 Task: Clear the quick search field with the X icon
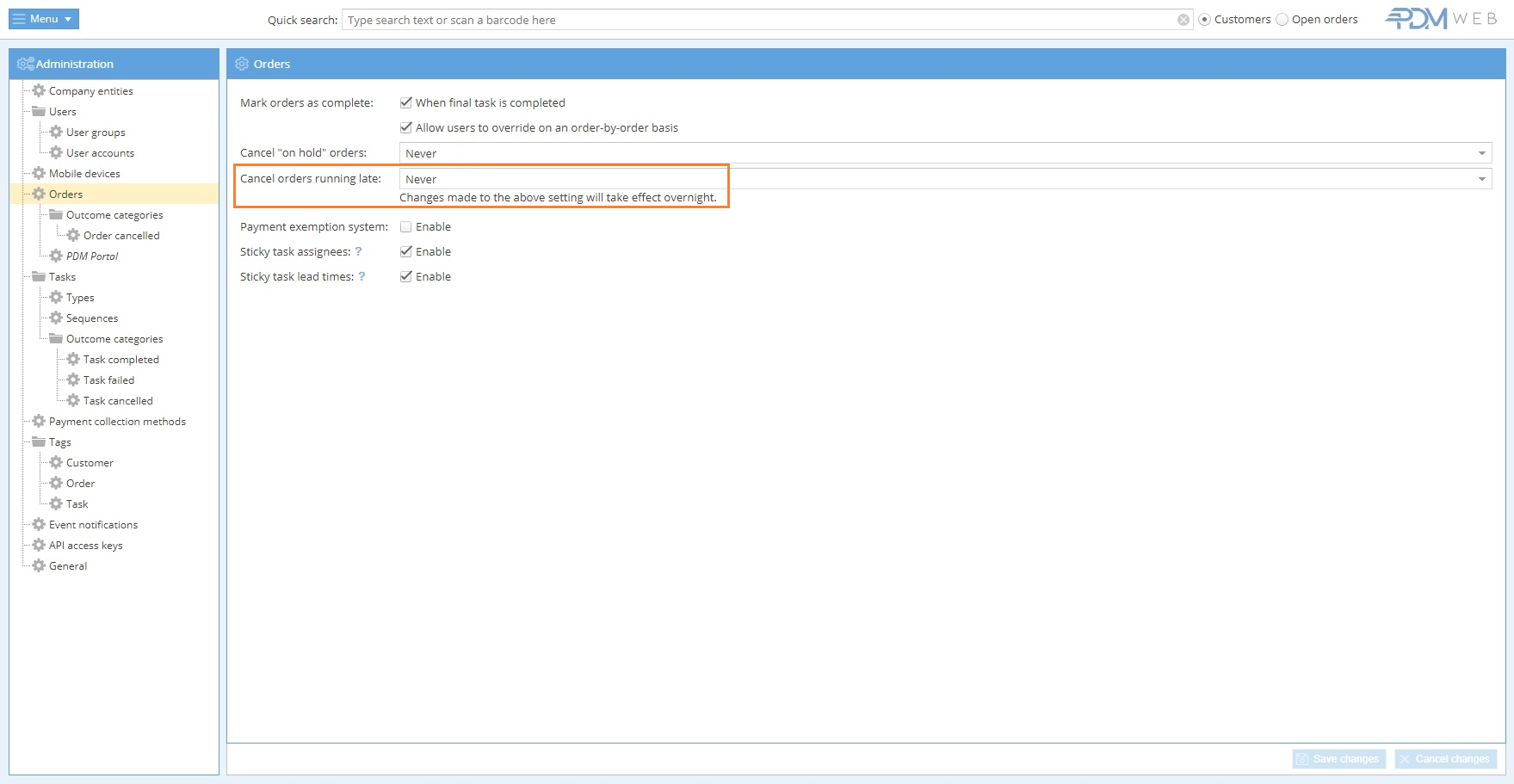click(x=1183, y=20)
